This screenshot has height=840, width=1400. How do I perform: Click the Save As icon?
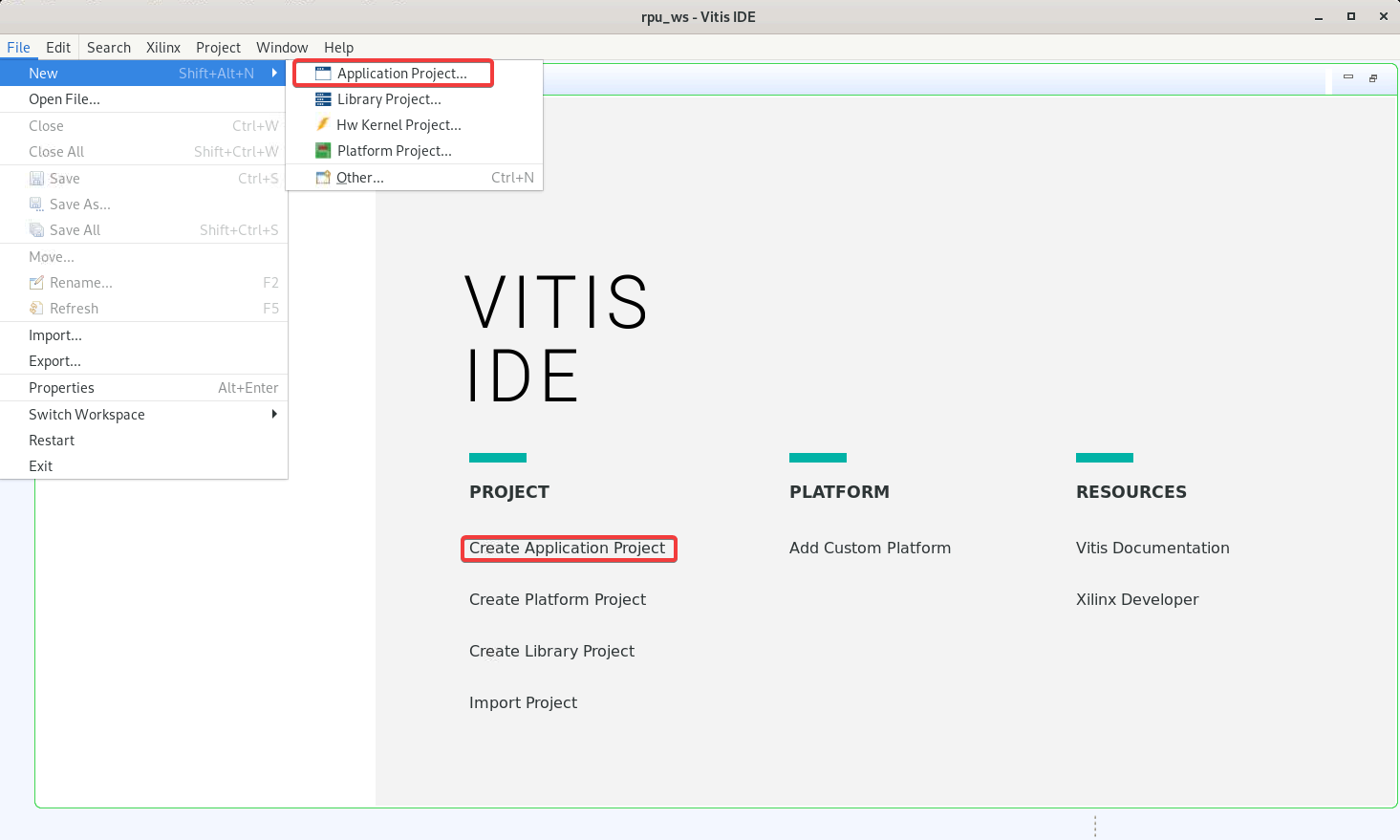pyautogui.click(x=36, y=204)
